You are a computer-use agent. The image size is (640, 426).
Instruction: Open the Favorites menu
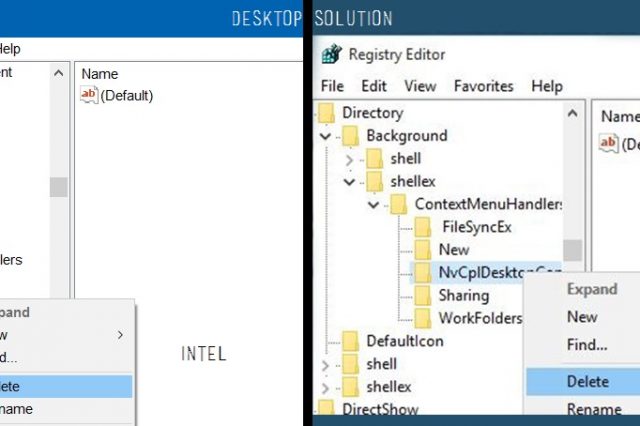pyautogui.click(x=483, y=86)
